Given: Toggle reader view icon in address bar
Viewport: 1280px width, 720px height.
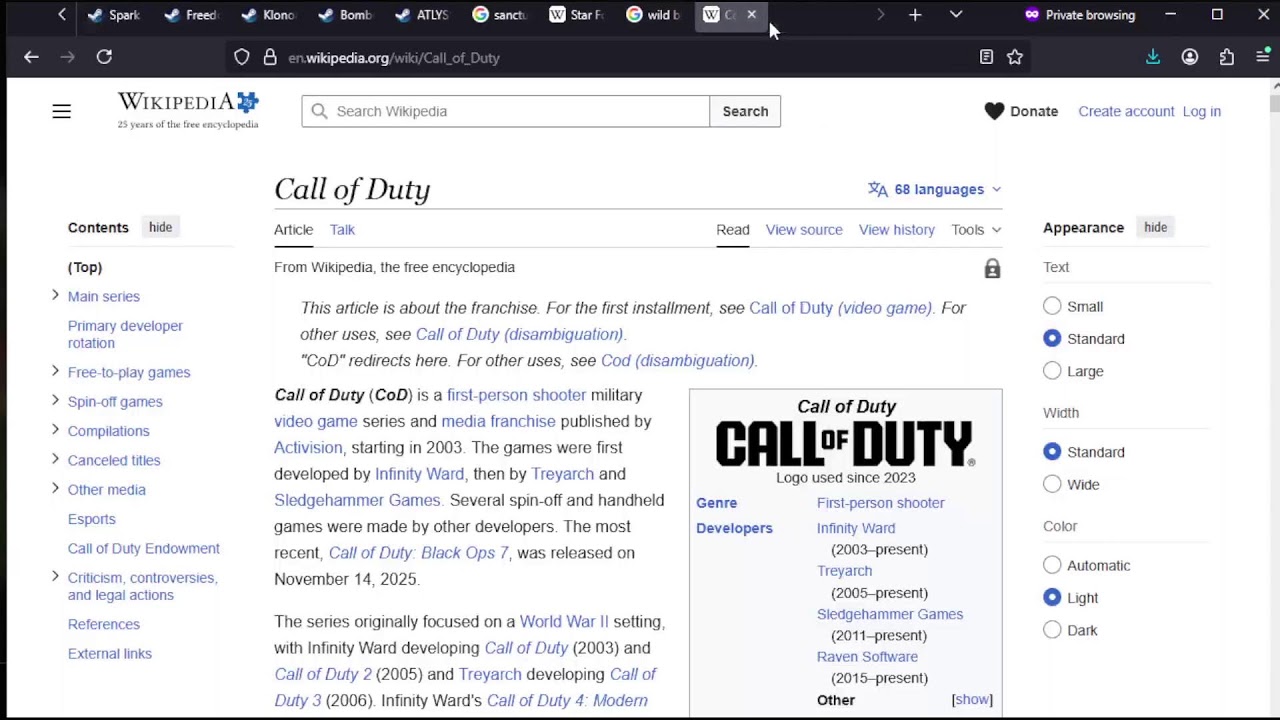Looking at the screenshot, I should point(986,57).
